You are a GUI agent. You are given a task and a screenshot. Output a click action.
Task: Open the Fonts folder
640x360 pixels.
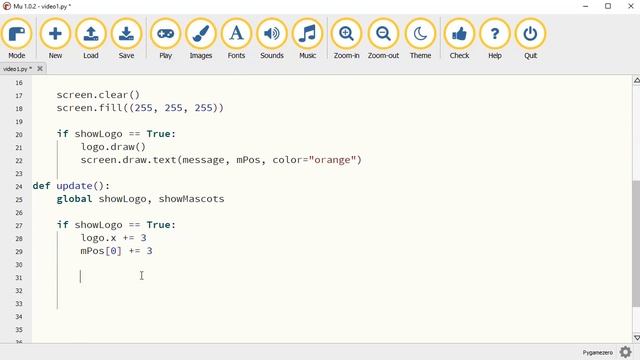click(236, 39)
